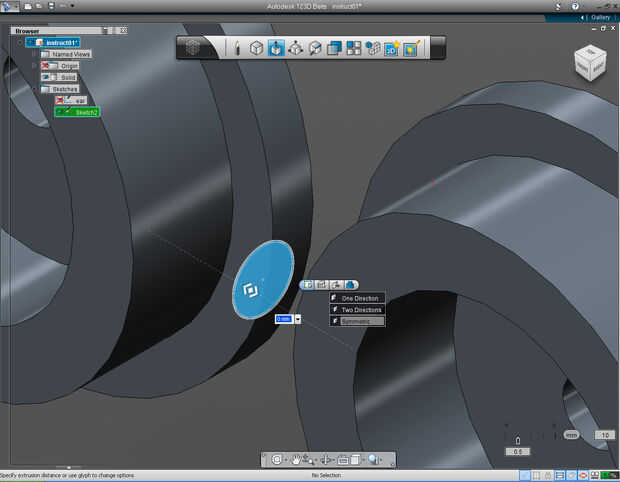Choose Two Directions from the menu
620x482 pixels.
[361, 310]
